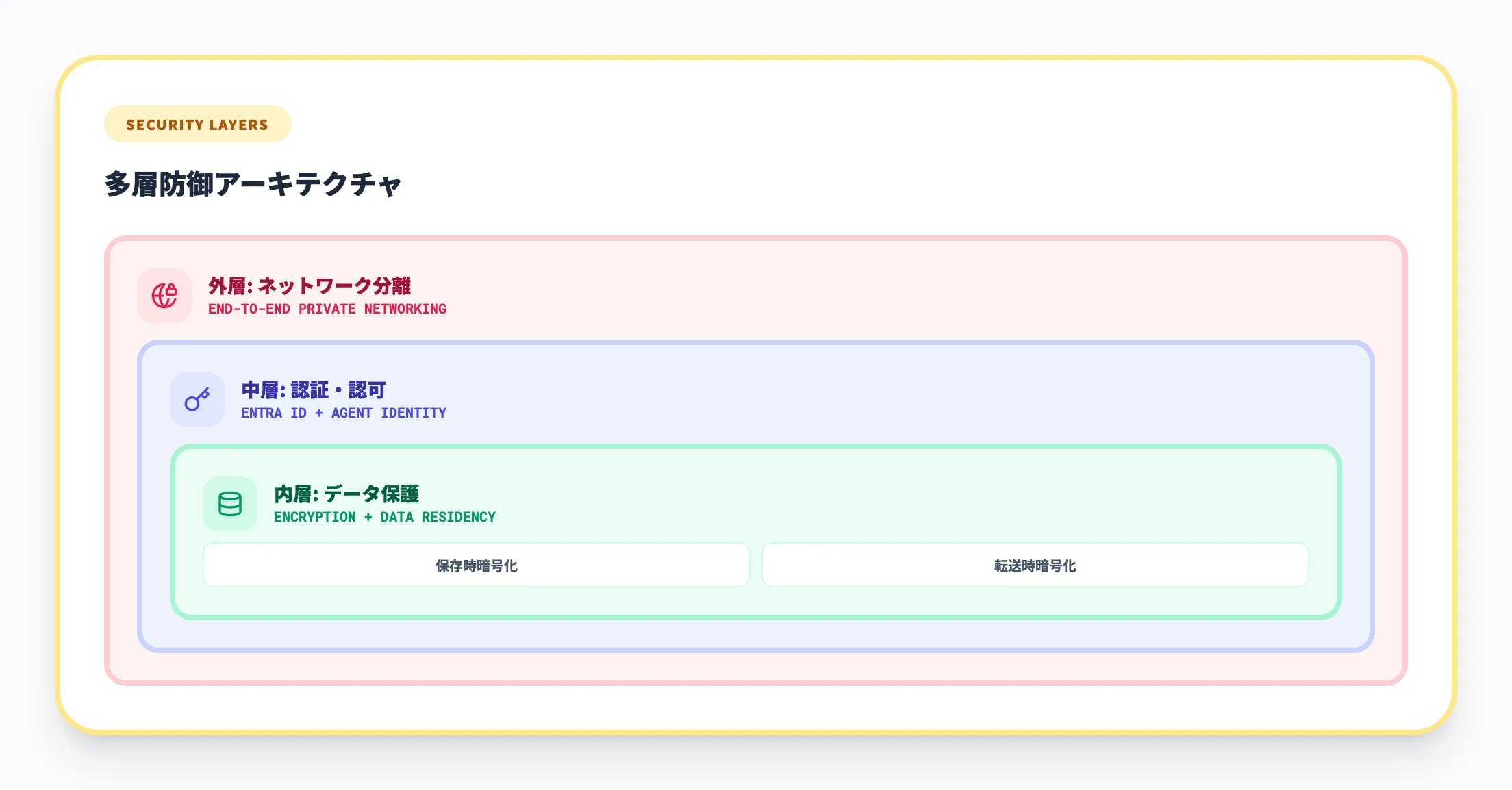
Task: Click END-TO-END PRIVATE NETWORKING subtitle
Action: [327, 309]
